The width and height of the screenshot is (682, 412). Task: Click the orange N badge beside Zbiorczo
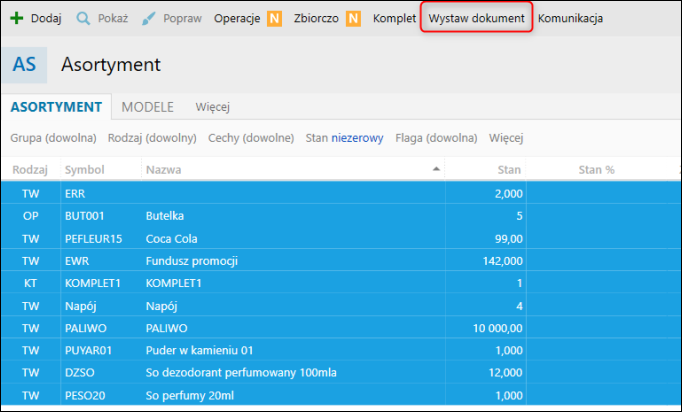[x=353, y=19]
